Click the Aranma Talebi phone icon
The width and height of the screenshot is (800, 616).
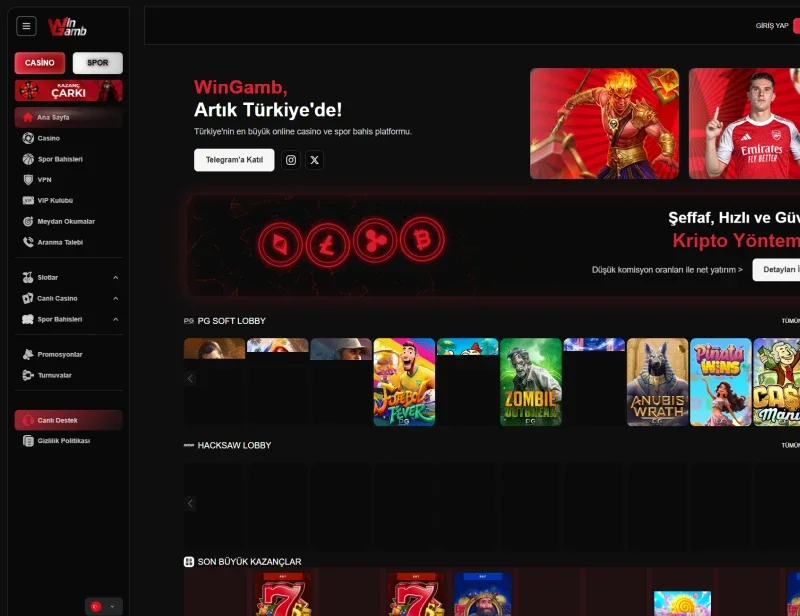(x=28, y=242)
